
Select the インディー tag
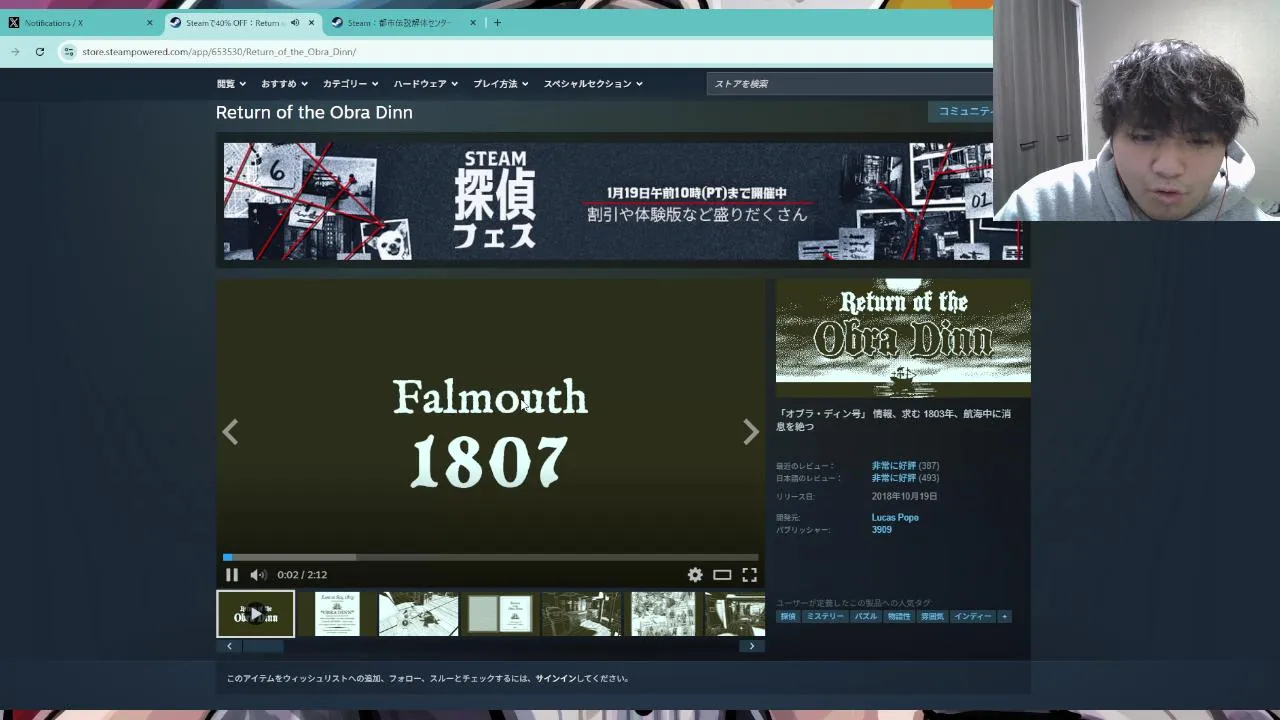click(973, 617)
